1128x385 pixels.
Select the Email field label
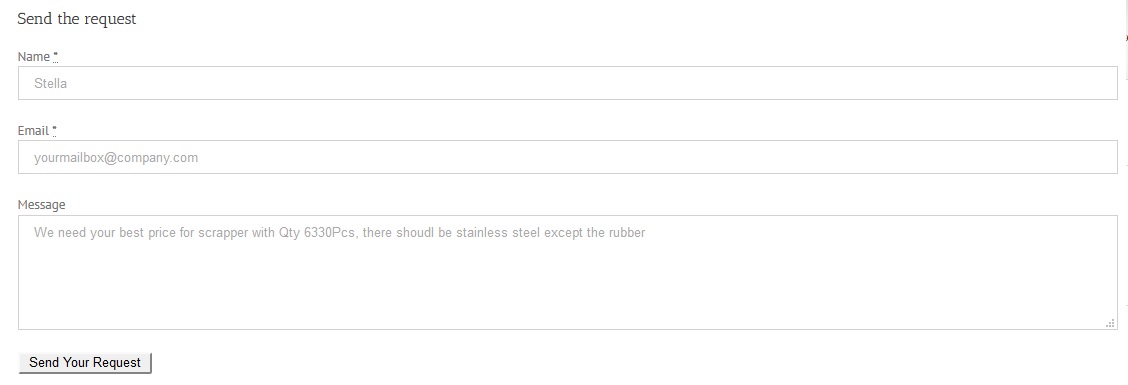pos(33,131)
